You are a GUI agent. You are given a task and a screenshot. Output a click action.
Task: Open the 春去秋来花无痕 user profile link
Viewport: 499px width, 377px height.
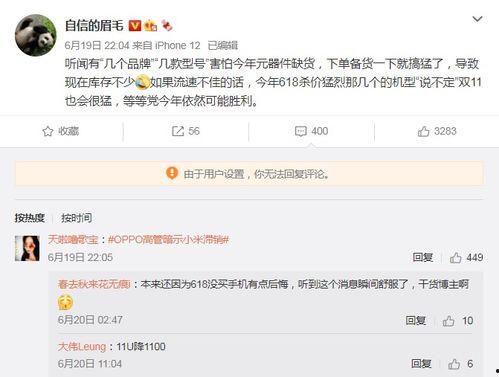coord(94,284)
